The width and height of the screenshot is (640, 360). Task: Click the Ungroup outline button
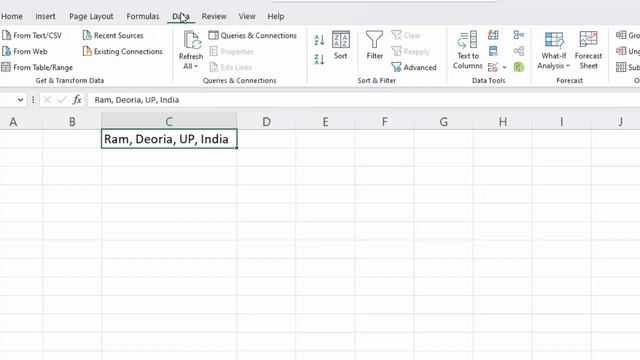tap(628, 51)
